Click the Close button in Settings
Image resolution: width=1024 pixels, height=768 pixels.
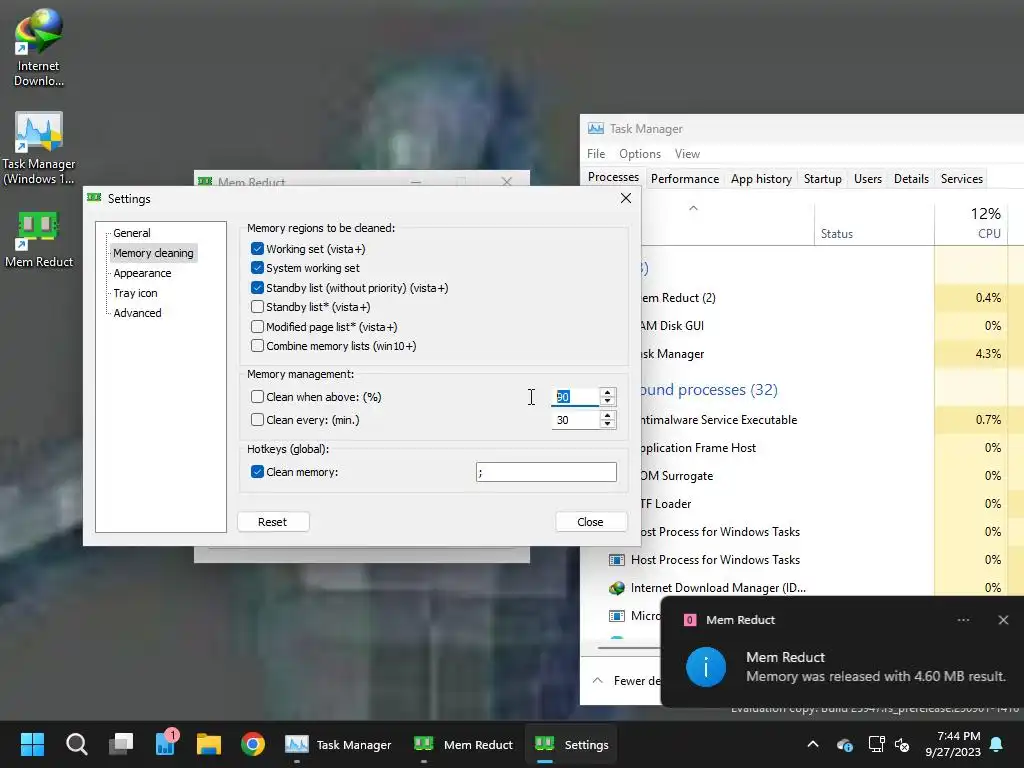(x=590, y=522)
